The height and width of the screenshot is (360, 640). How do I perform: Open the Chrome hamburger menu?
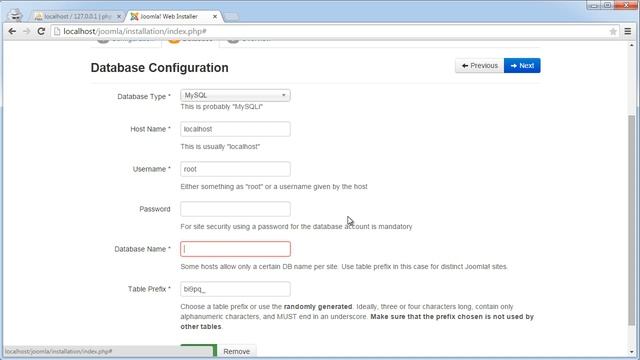628,31
